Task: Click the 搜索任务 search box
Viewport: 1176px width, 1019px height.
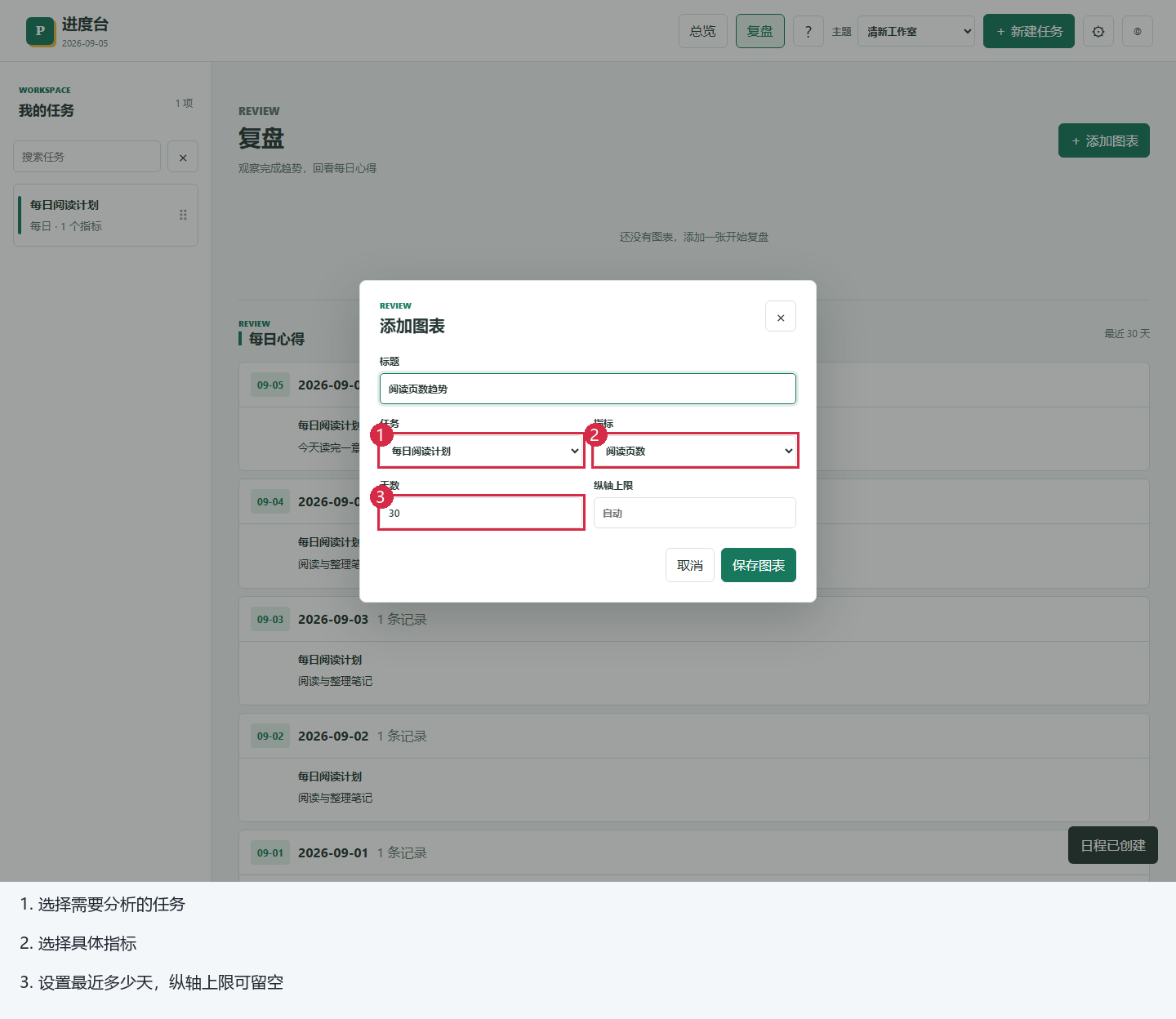Action: coord(87,157)
